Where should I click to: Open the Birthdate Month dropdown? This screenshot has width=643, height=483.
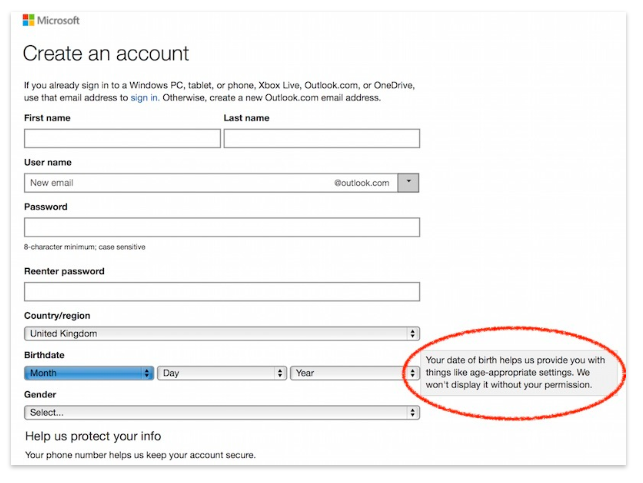coord(89,373)
